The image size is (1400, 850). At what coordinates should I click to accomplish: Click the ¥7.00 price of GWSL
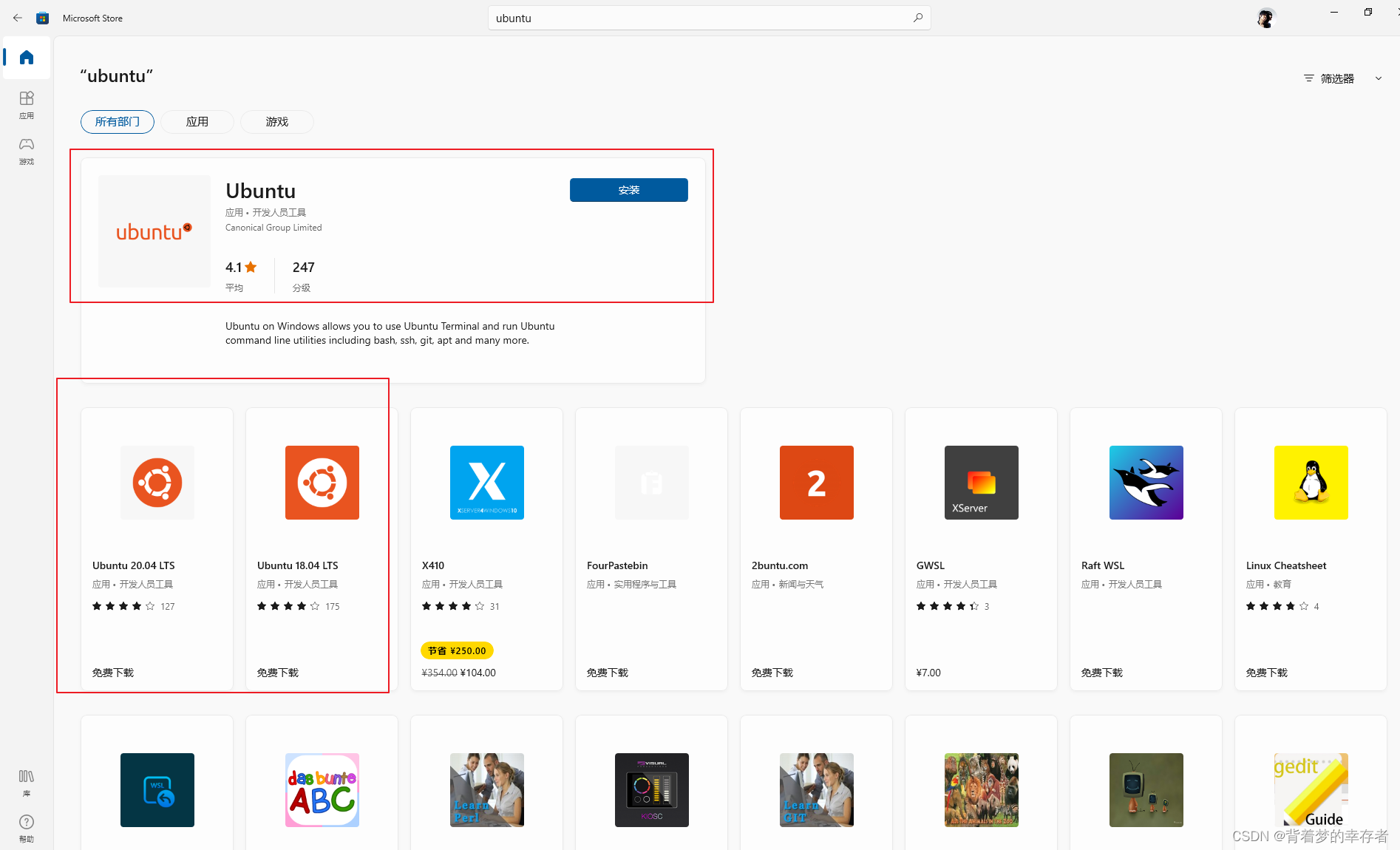pos(928,673)
